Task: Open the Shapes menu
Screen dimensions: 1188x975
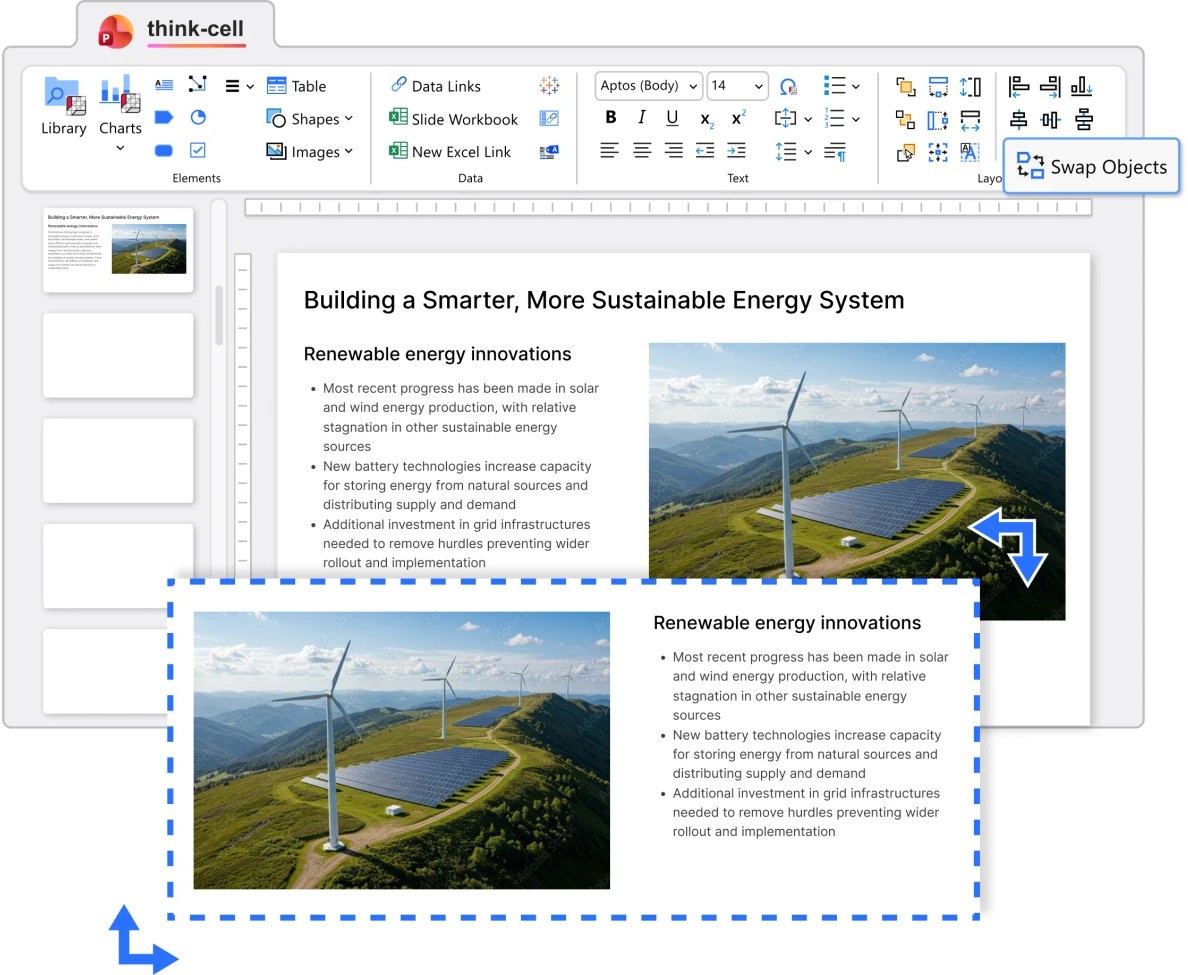Action: point(310,119)
